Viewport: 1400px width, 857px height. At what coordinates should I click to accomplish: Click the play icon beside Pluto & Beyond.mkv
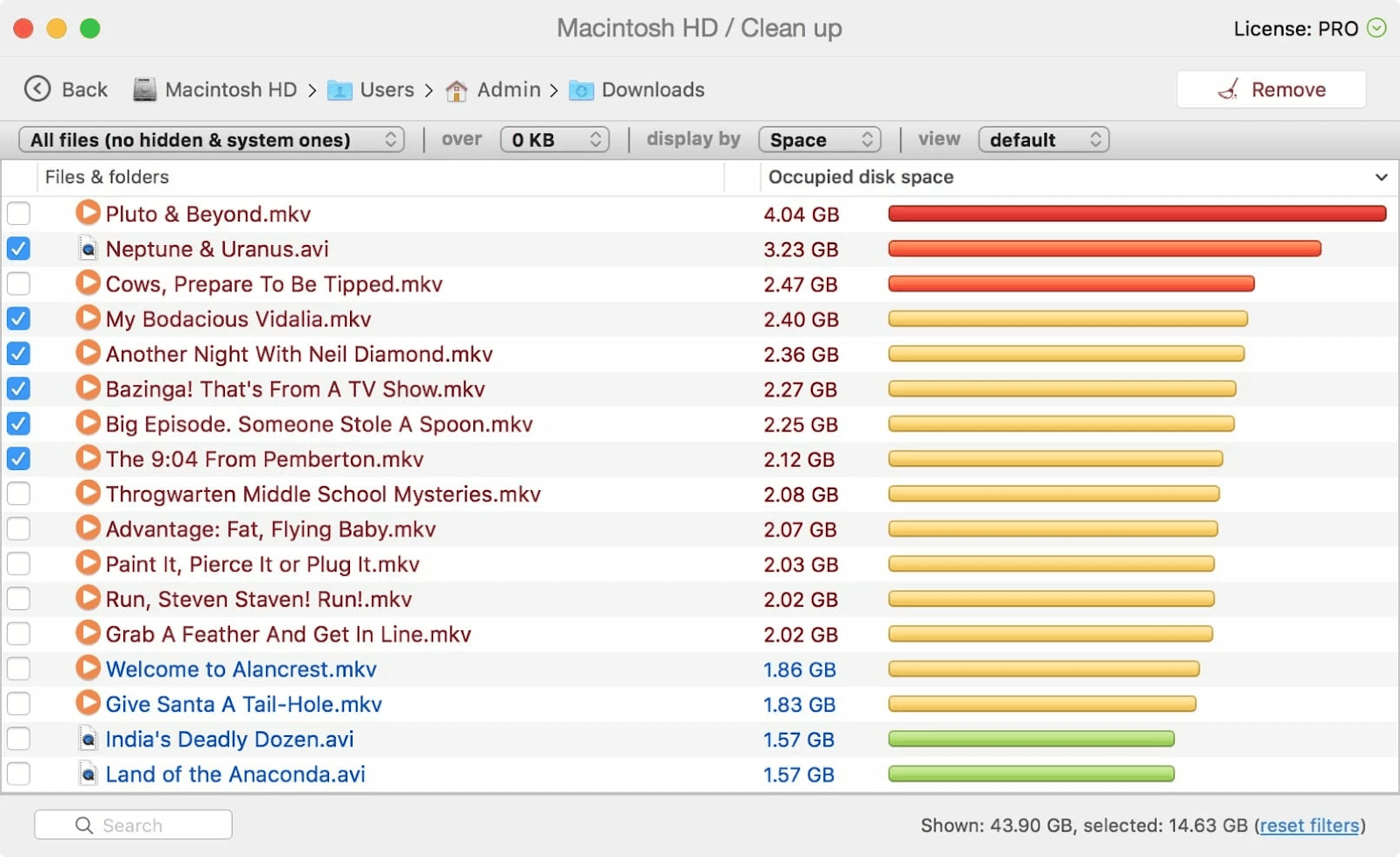coord(87,213)
